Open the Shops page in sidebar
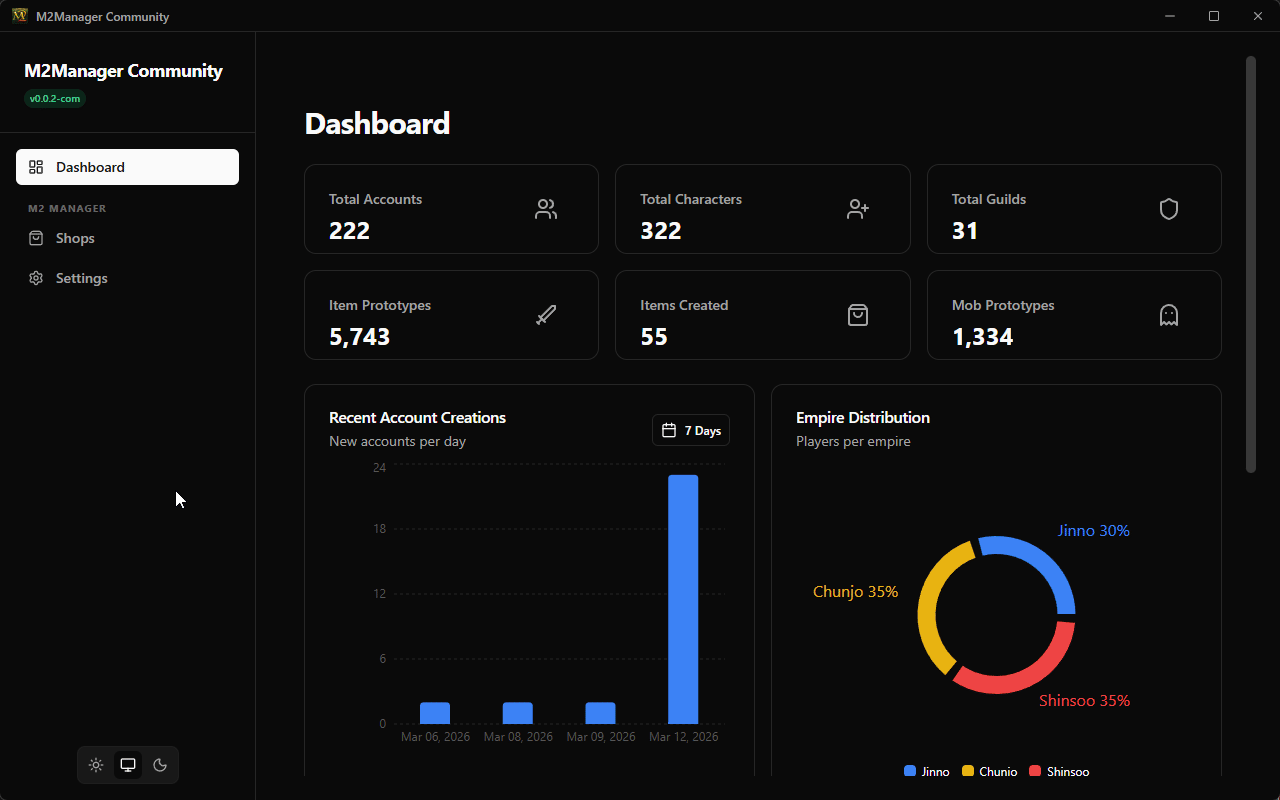1280x800 pixels. point(75,238)
